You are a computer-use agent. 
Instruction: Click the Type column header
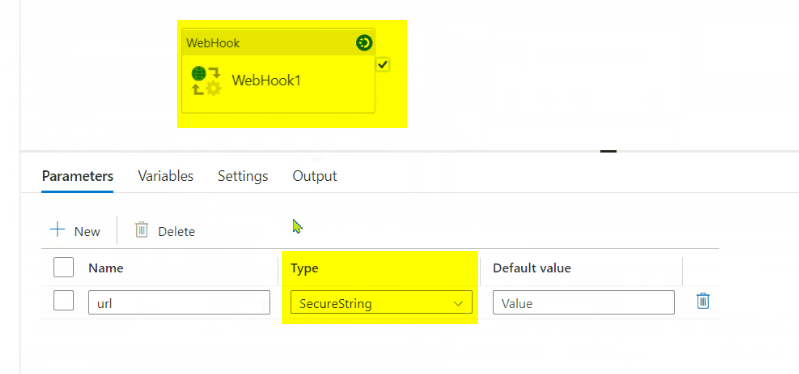(x=304, y=268)
